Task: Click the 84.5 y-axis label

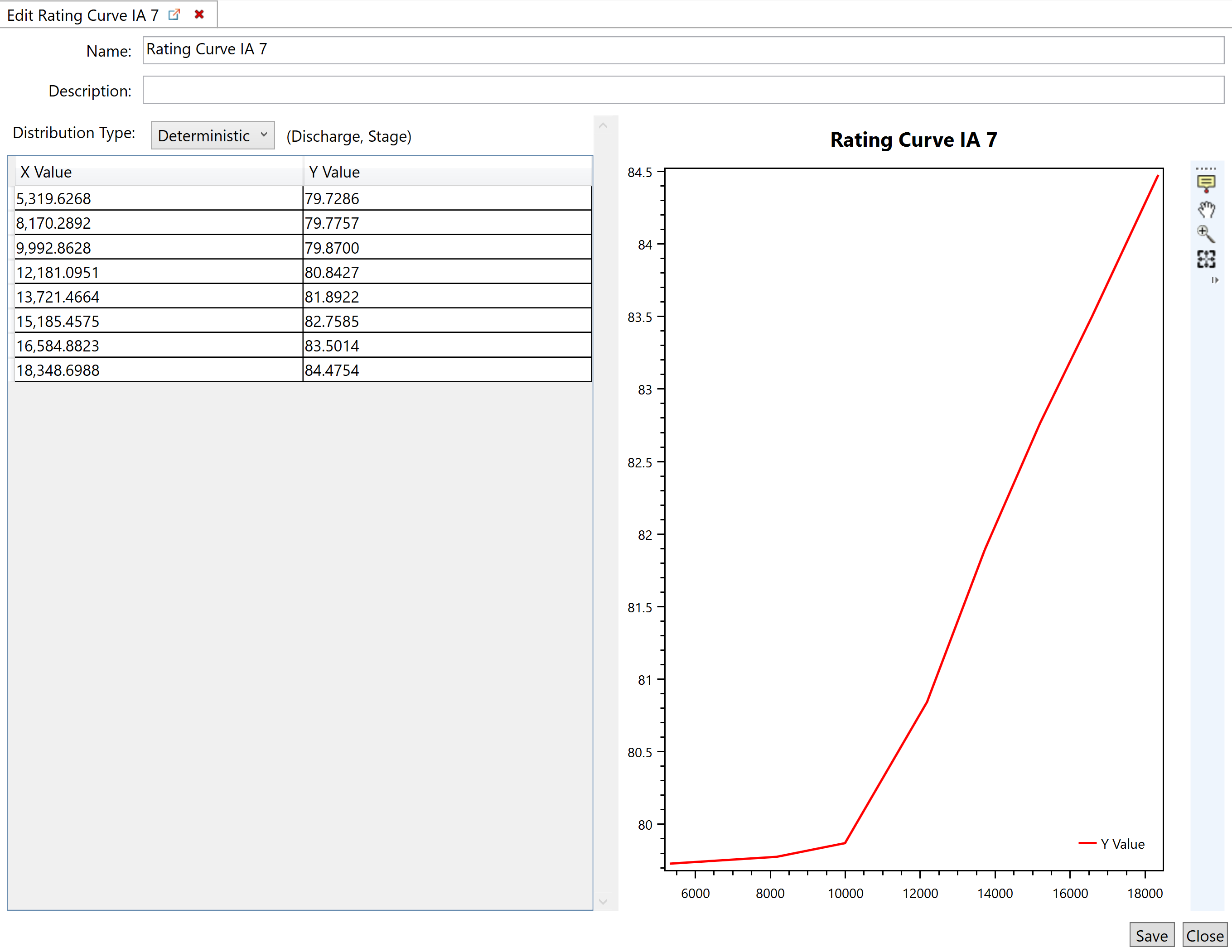Action: point(640,173)
